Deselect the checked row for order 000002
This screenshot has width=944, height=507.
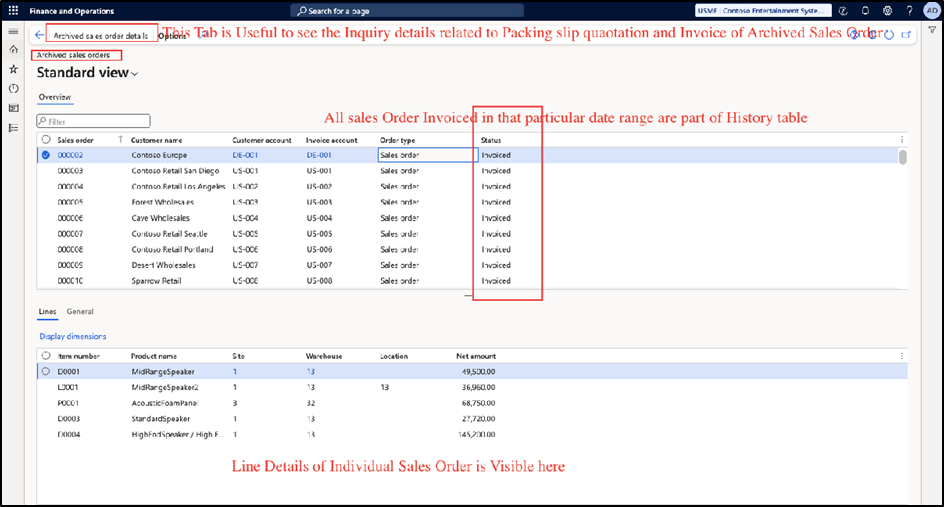click(x=46, y=155)
